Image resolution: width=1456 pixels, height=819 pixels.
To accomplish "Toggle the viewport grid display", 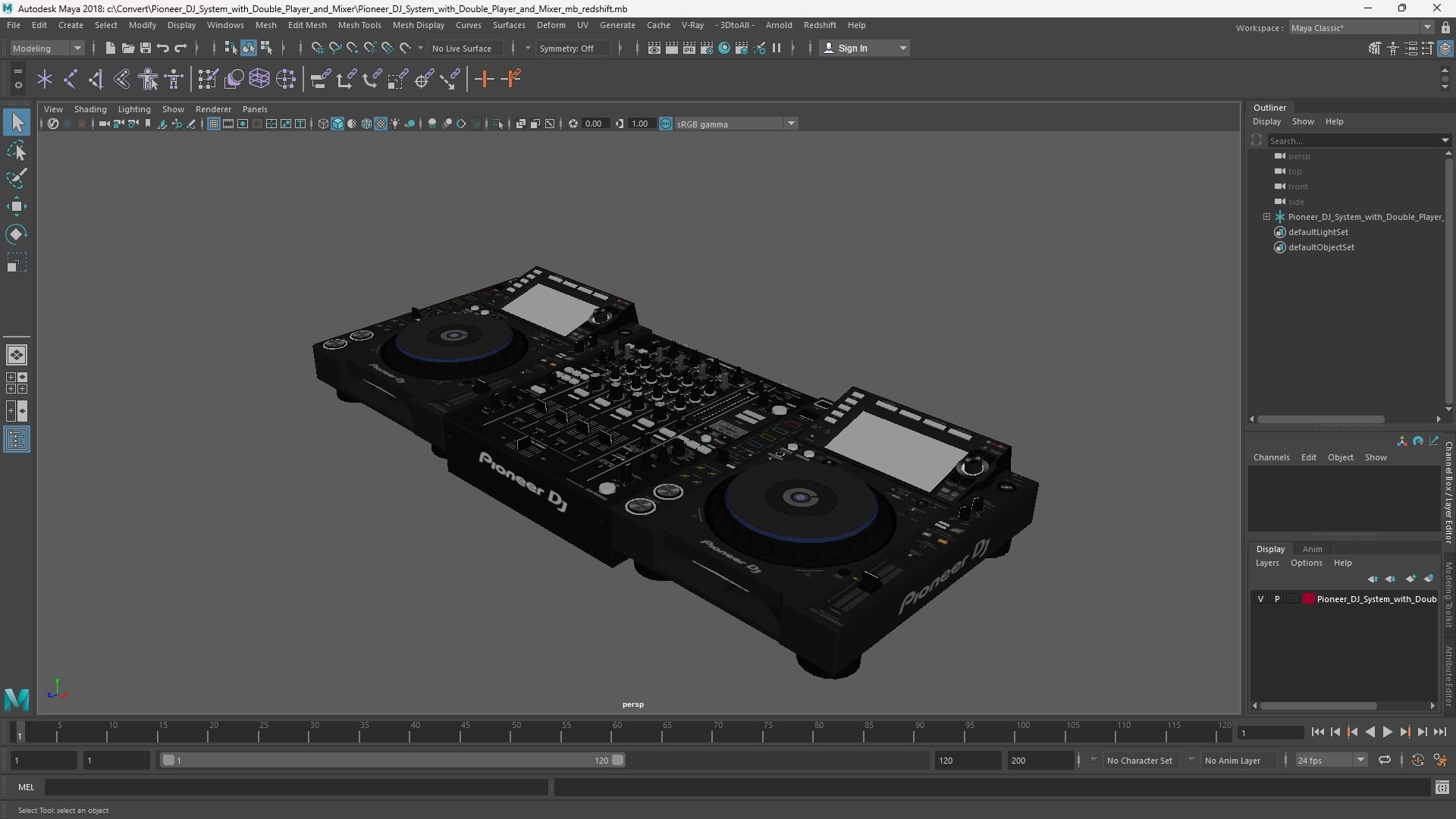I will [214, 124].
